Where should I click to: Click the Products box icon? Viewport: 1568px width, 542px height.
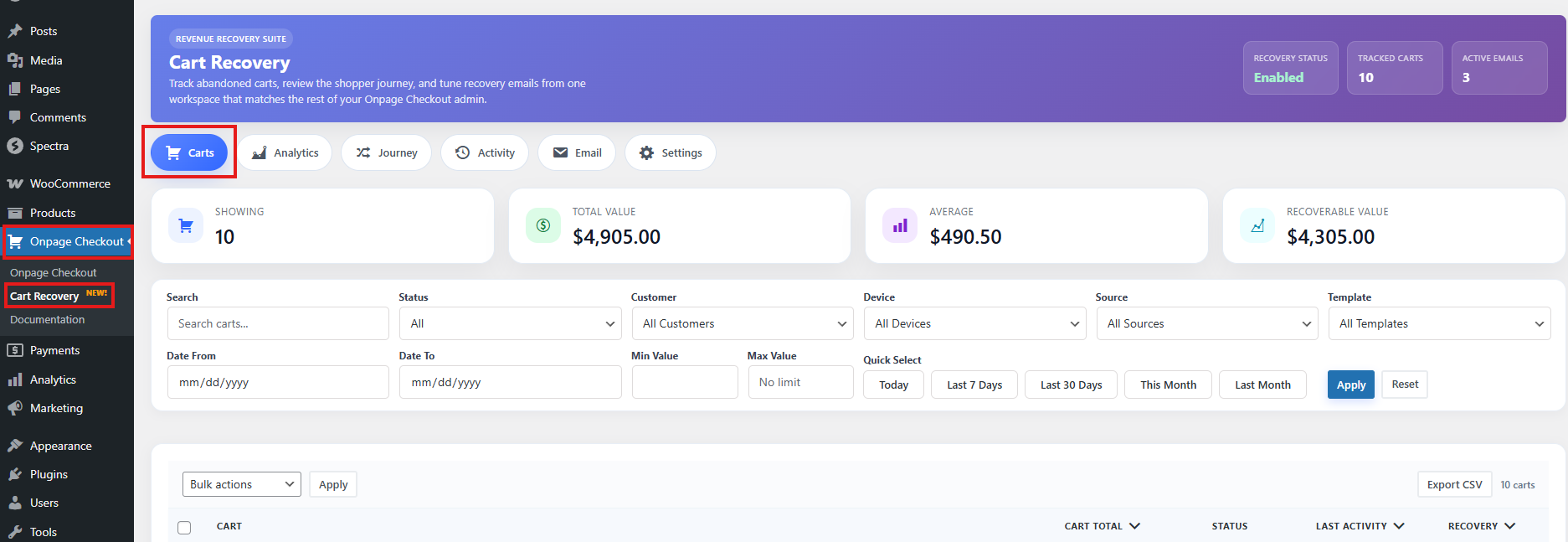[15, 213]
